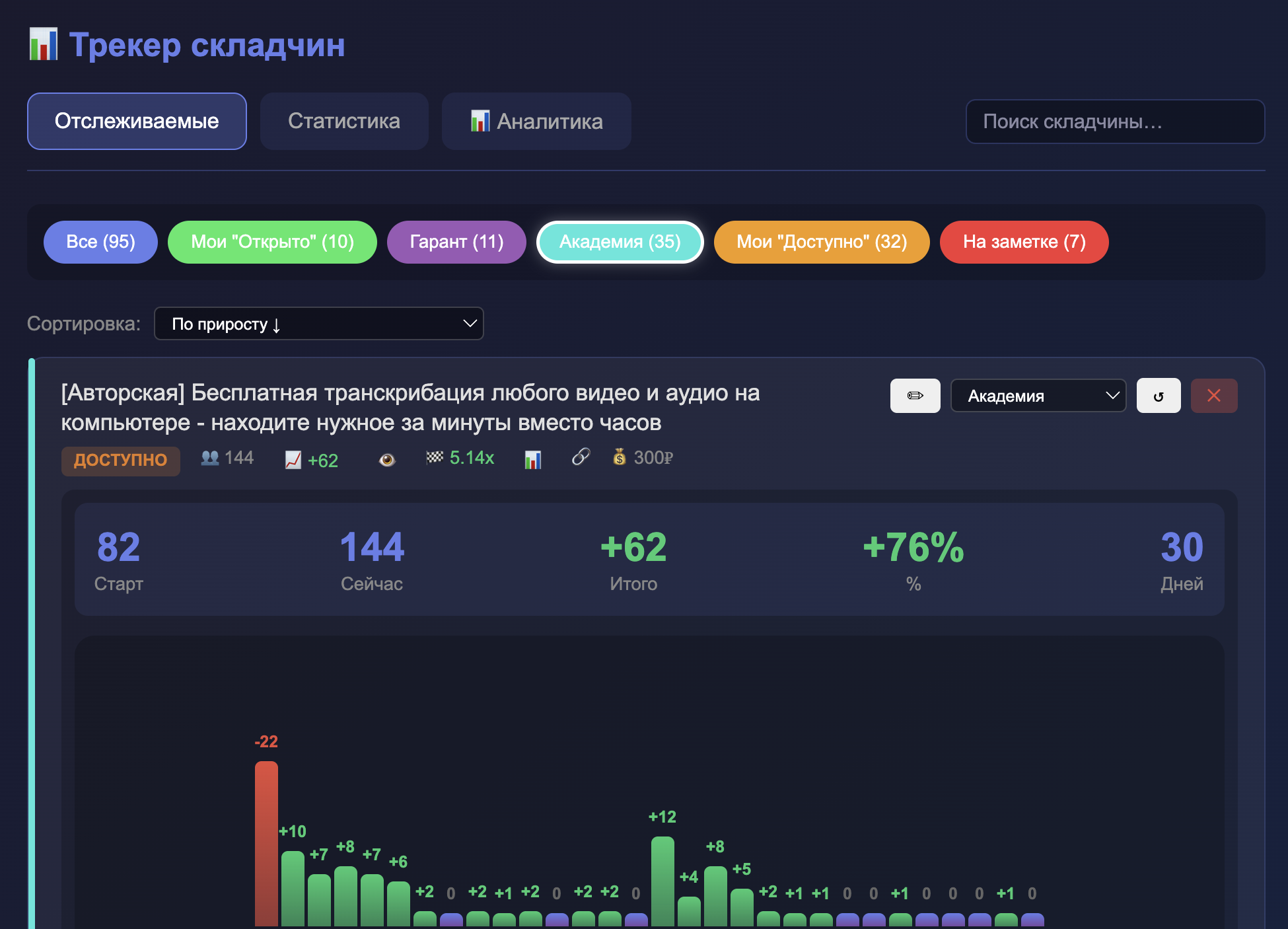Open the sort dropdown 'По приросту'

(319, 324)
